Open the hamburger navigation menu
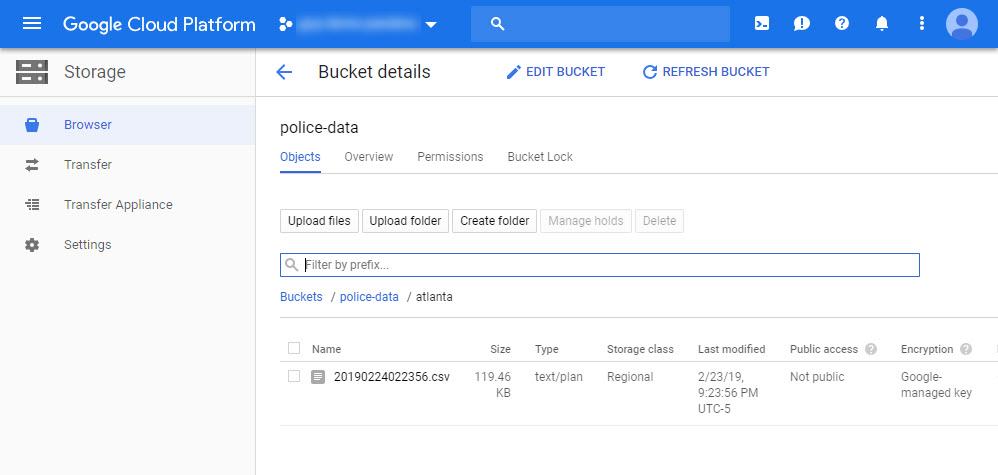The width and height of the screenshot is (998, 475). (32, 23)
